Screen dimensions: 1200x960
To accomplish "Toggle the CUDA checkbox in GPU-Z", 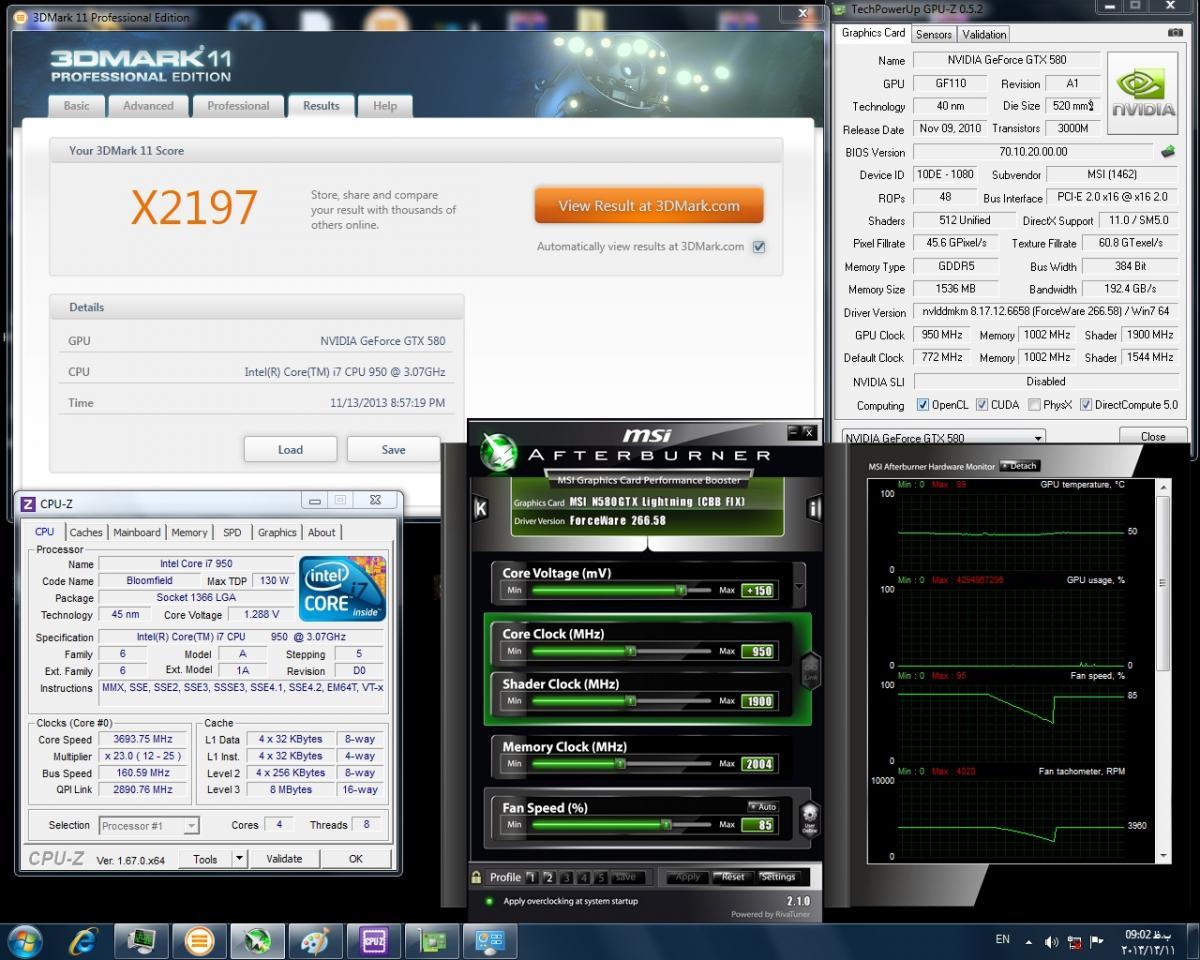I will click(x=982, y=405).
